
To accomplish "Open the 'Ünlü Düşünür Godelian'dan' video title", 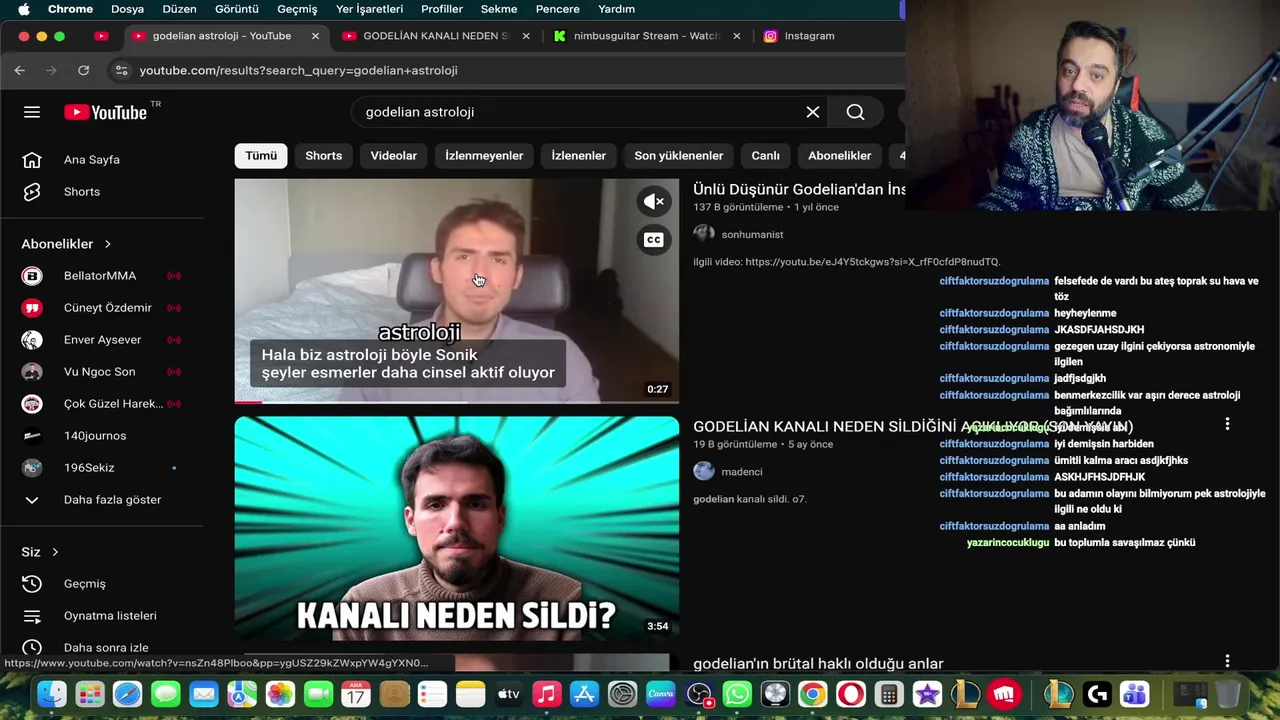I will point(799,189).
